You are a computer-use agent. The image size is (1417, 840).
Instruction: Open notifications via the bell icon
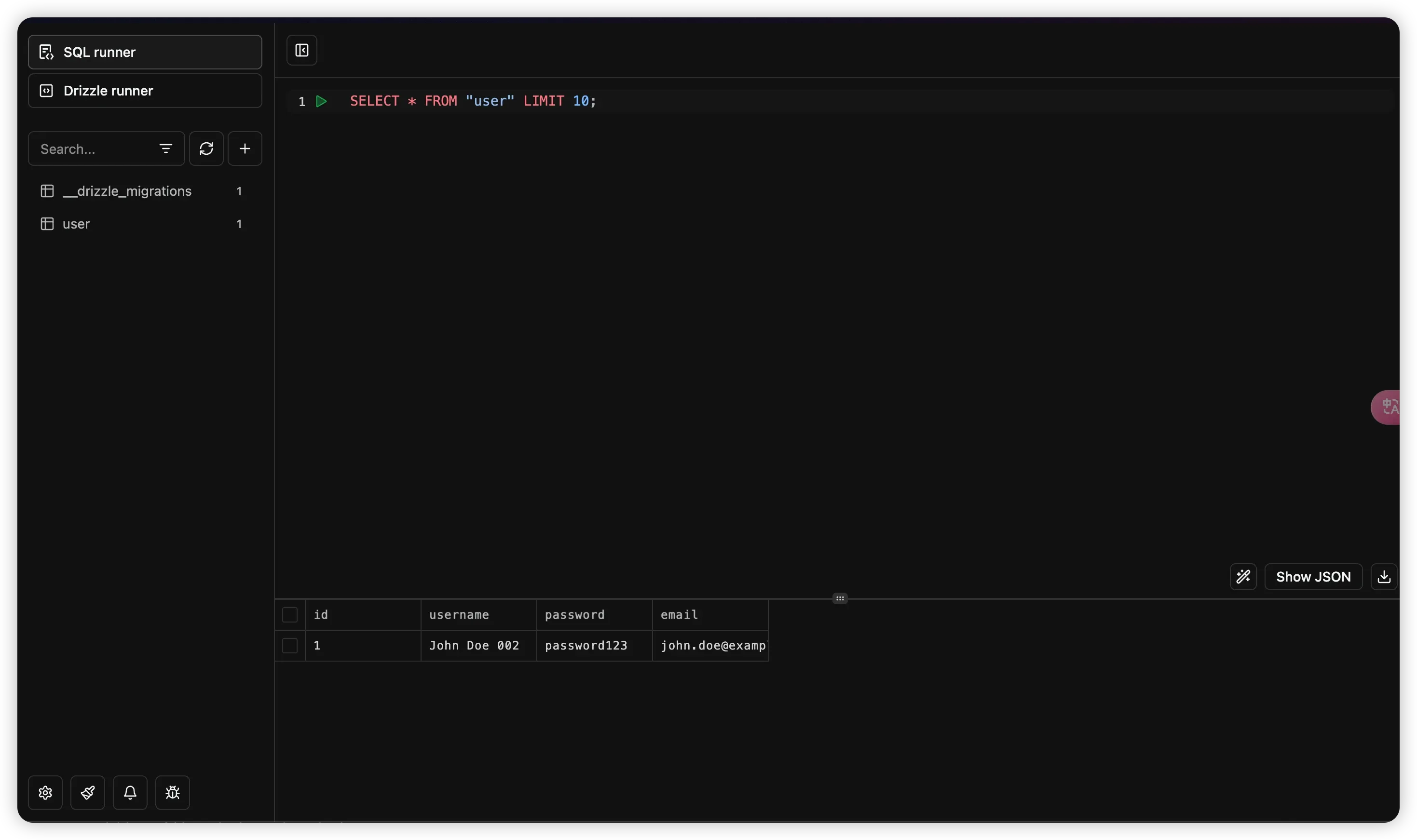[x=130, y=792]
